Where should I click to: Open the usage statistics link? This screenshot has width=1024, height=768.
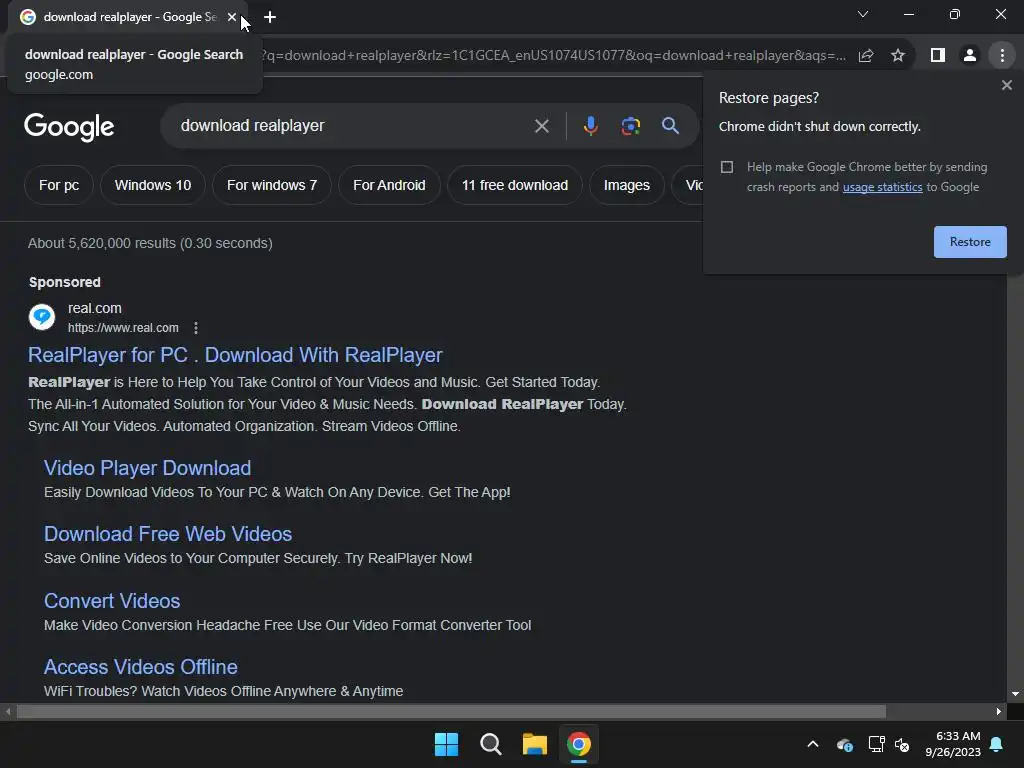pyautogui.click(x=882, y=187)
